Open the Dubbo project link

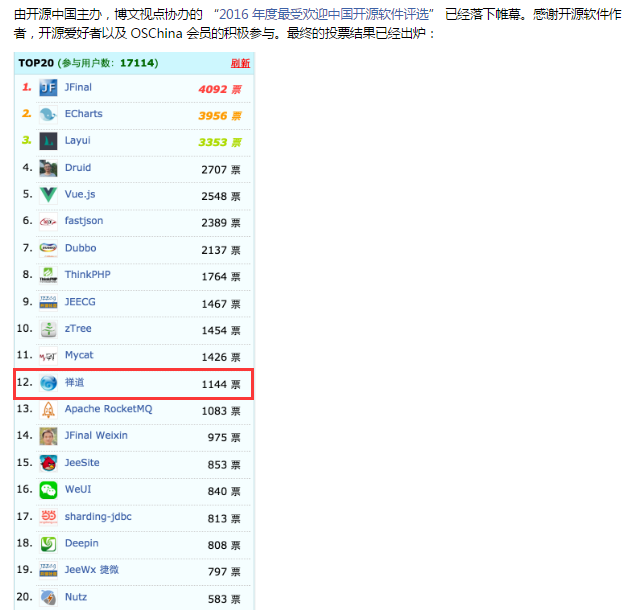(x=81, y=248)
